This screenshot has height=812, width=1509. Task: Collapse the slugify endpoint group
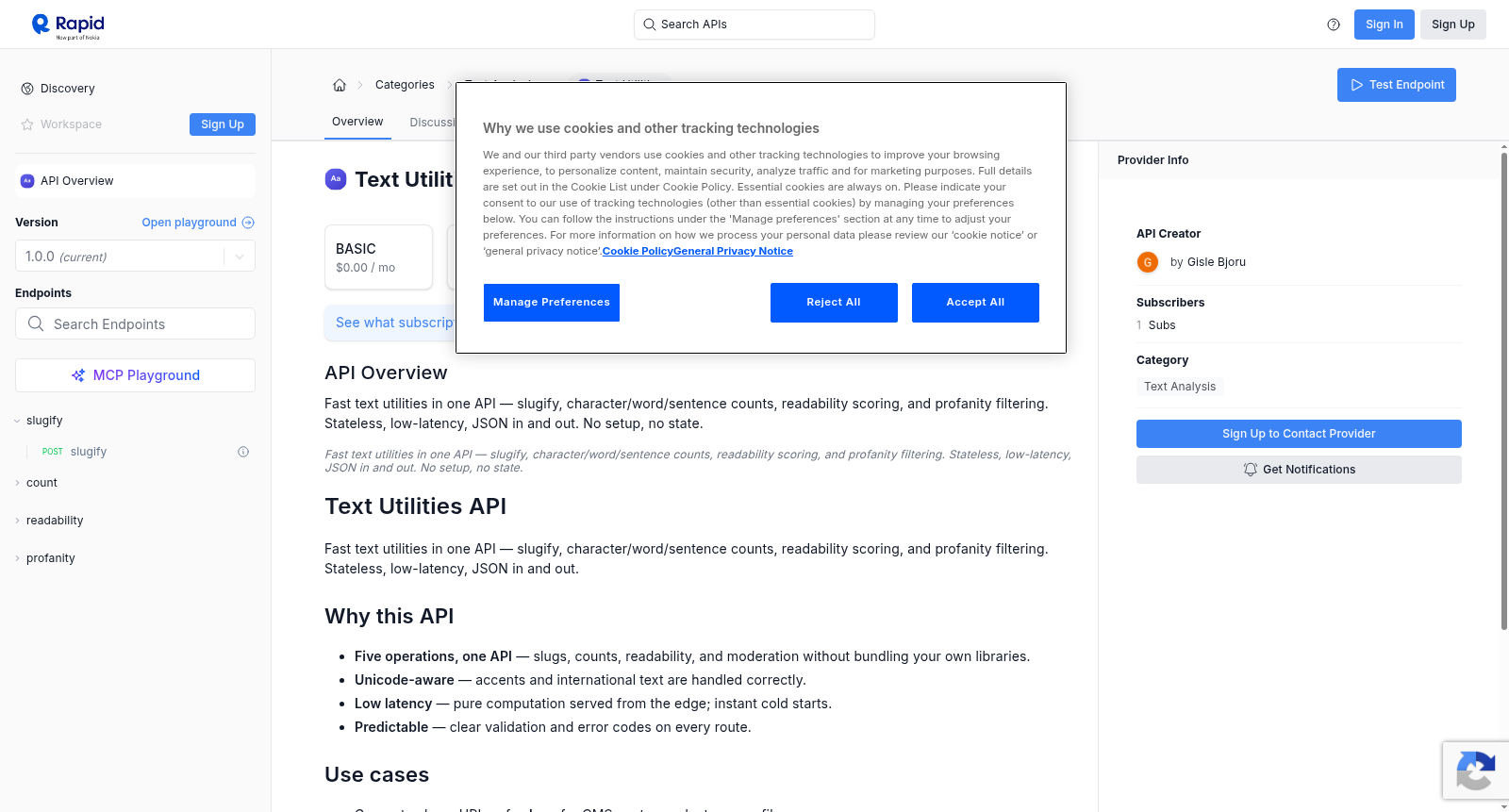pos(17,421)
